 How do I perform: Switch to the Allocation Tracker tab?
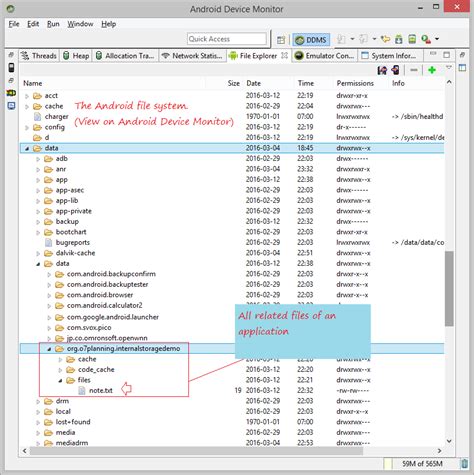coord(125,56)
